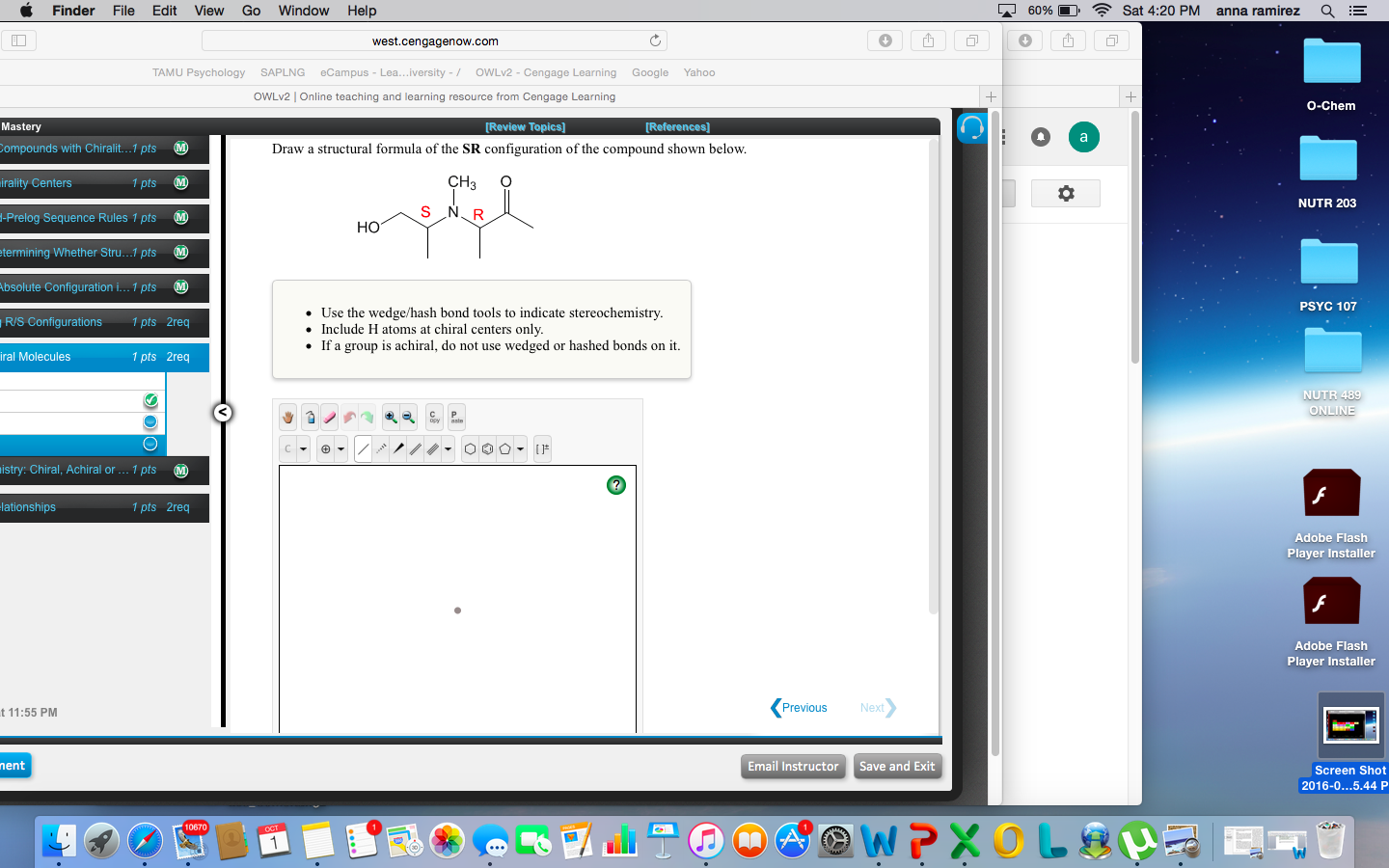This screenshot has width=1389, height=868.
Task: Select the empty status circle on highlighted row
Action: [x=151, y=444]
